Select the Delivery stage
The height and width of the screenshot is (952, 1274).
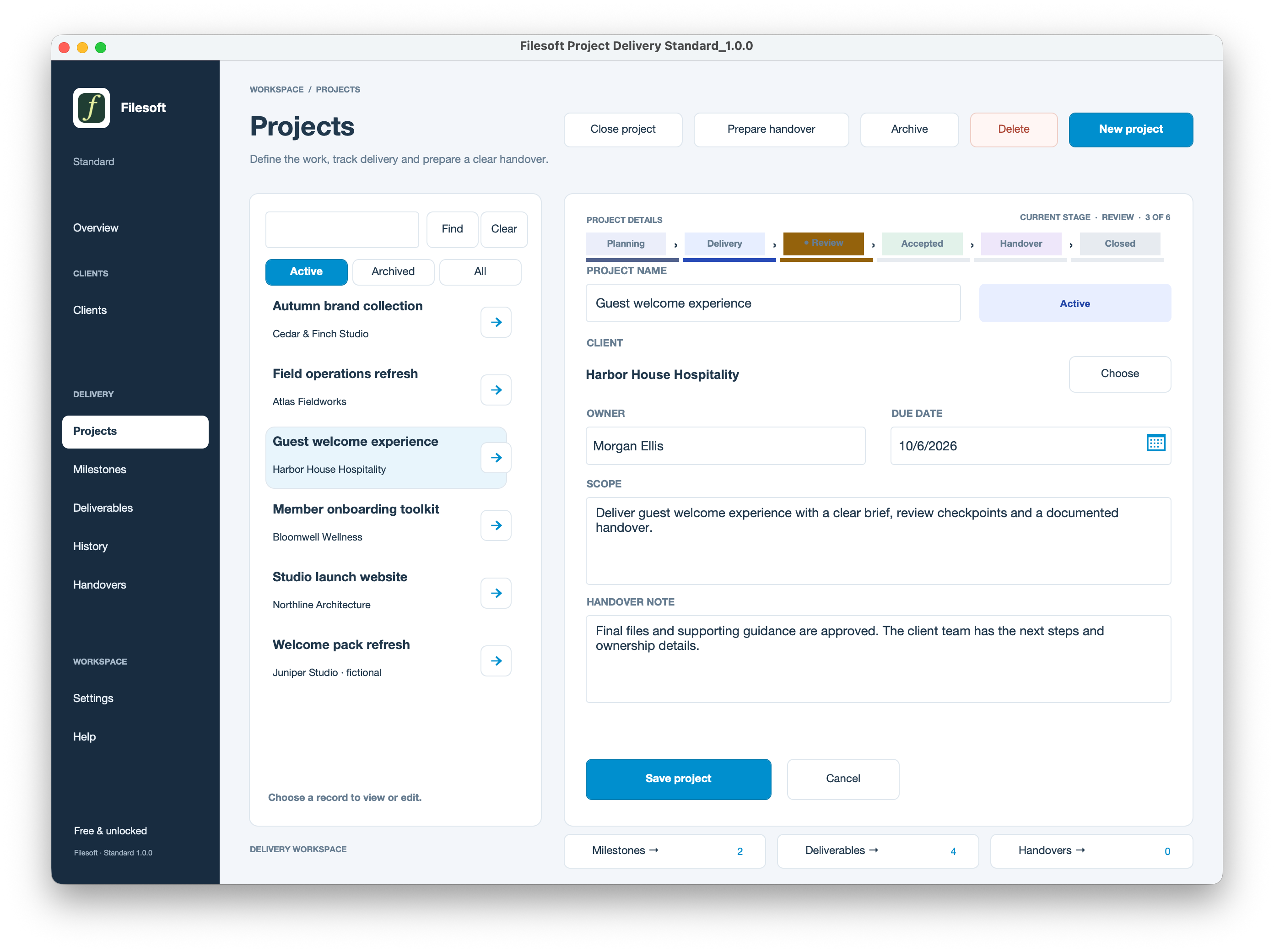[x=724, y=243]
